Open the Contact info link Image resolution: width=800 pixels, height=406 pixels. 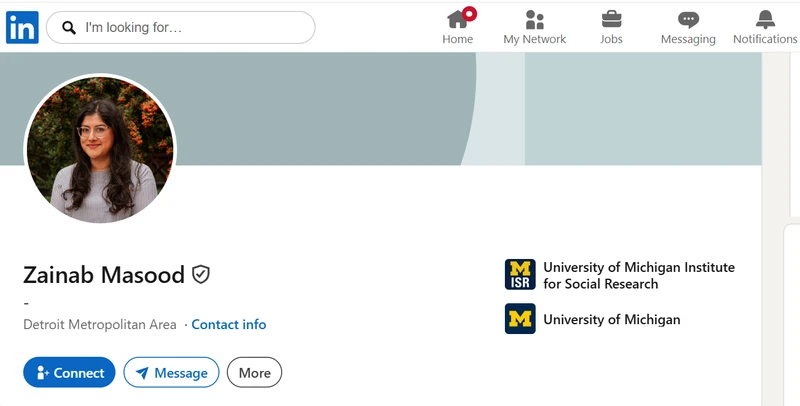[229, 324]
